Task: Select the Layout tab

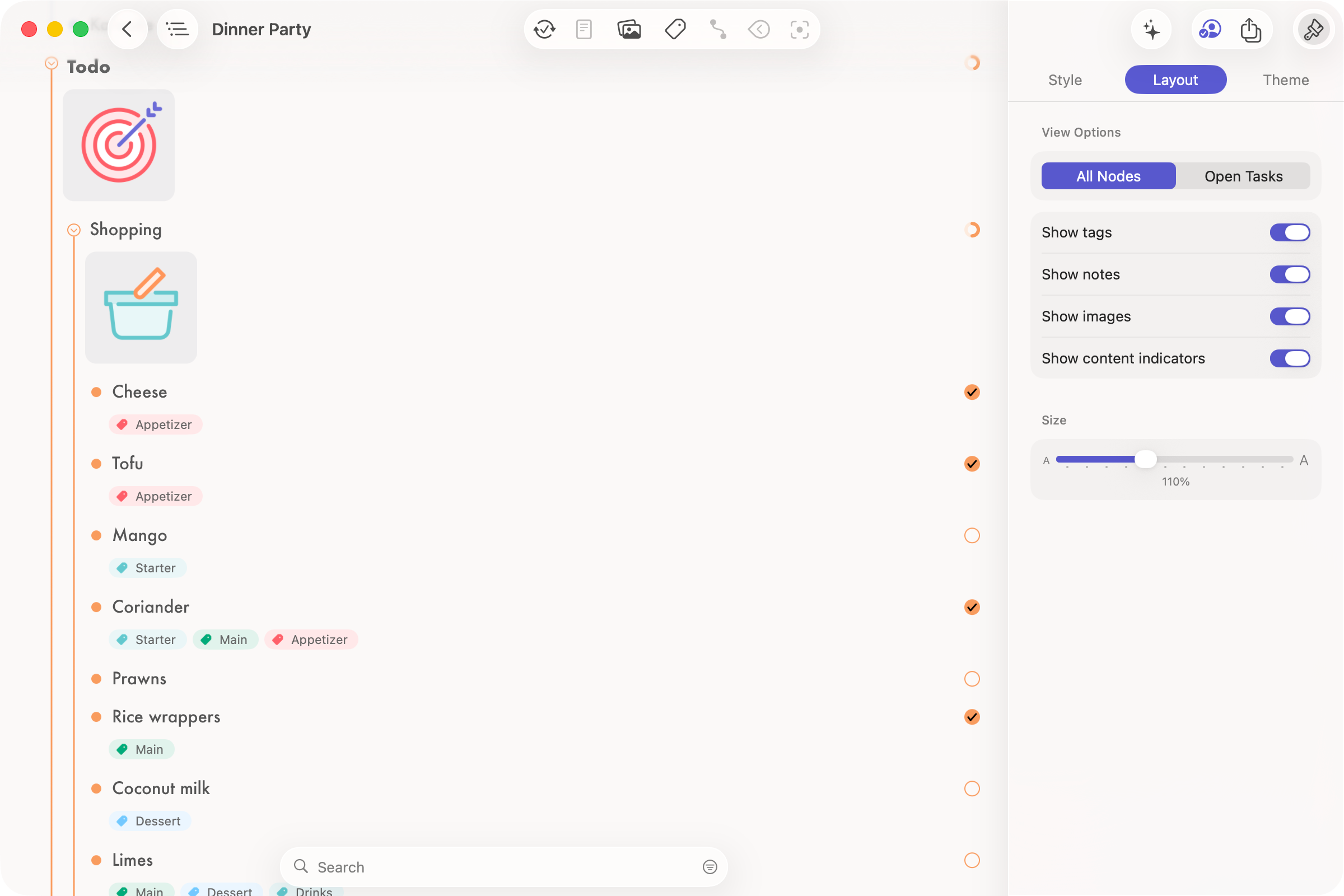Action: coord(1175,80)
